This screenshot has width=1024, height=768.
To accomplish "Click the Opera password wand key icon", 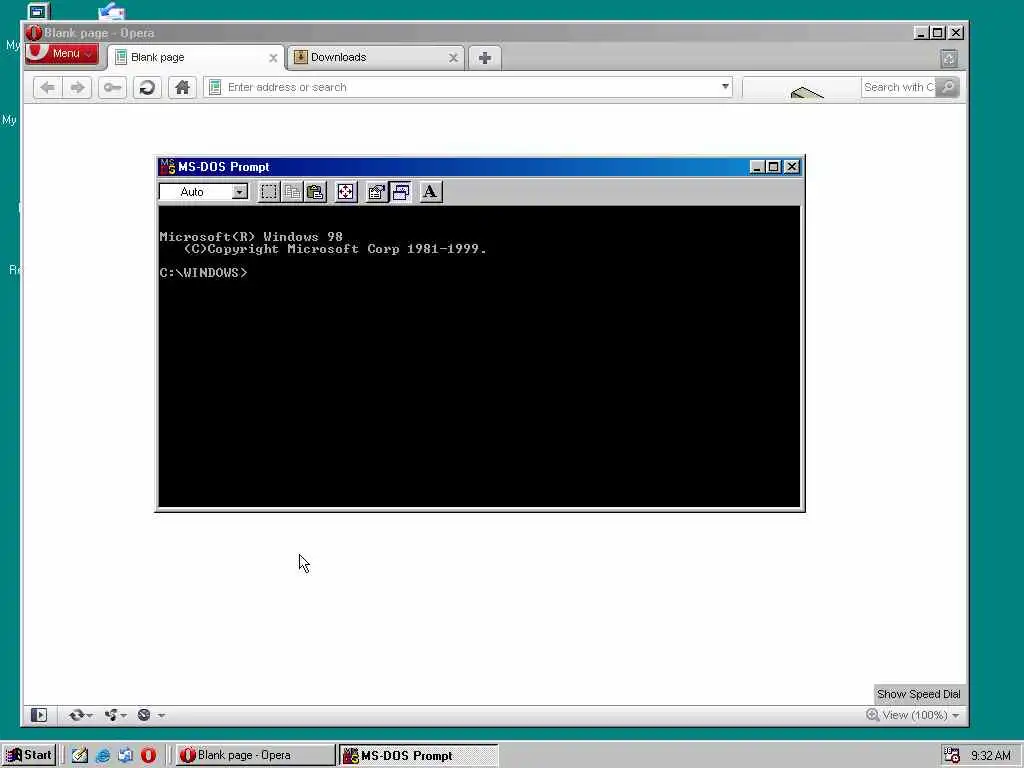I will coord(112,88).
